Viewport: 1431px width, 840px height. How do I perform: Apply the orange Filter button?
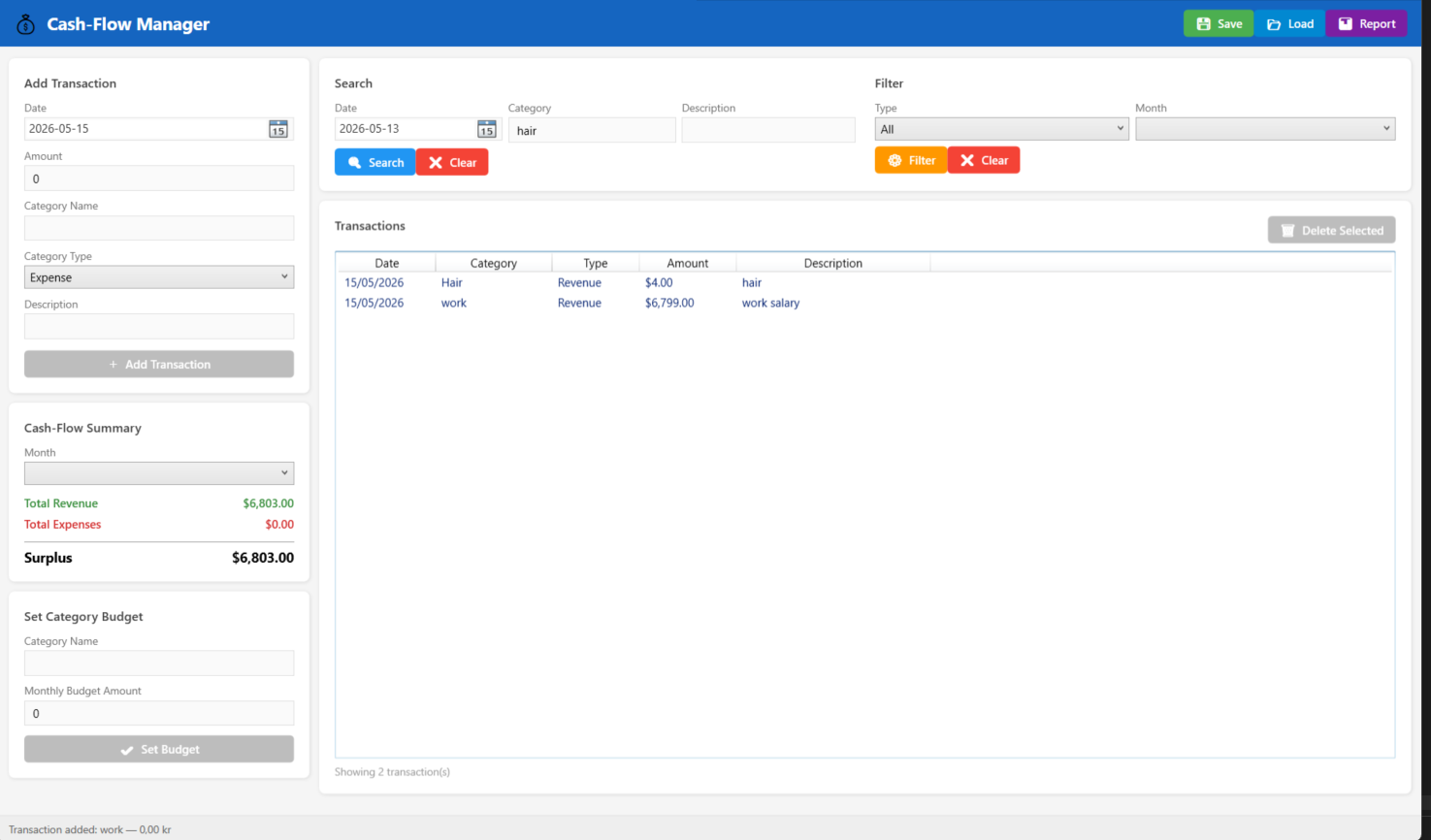pos(911,161)
